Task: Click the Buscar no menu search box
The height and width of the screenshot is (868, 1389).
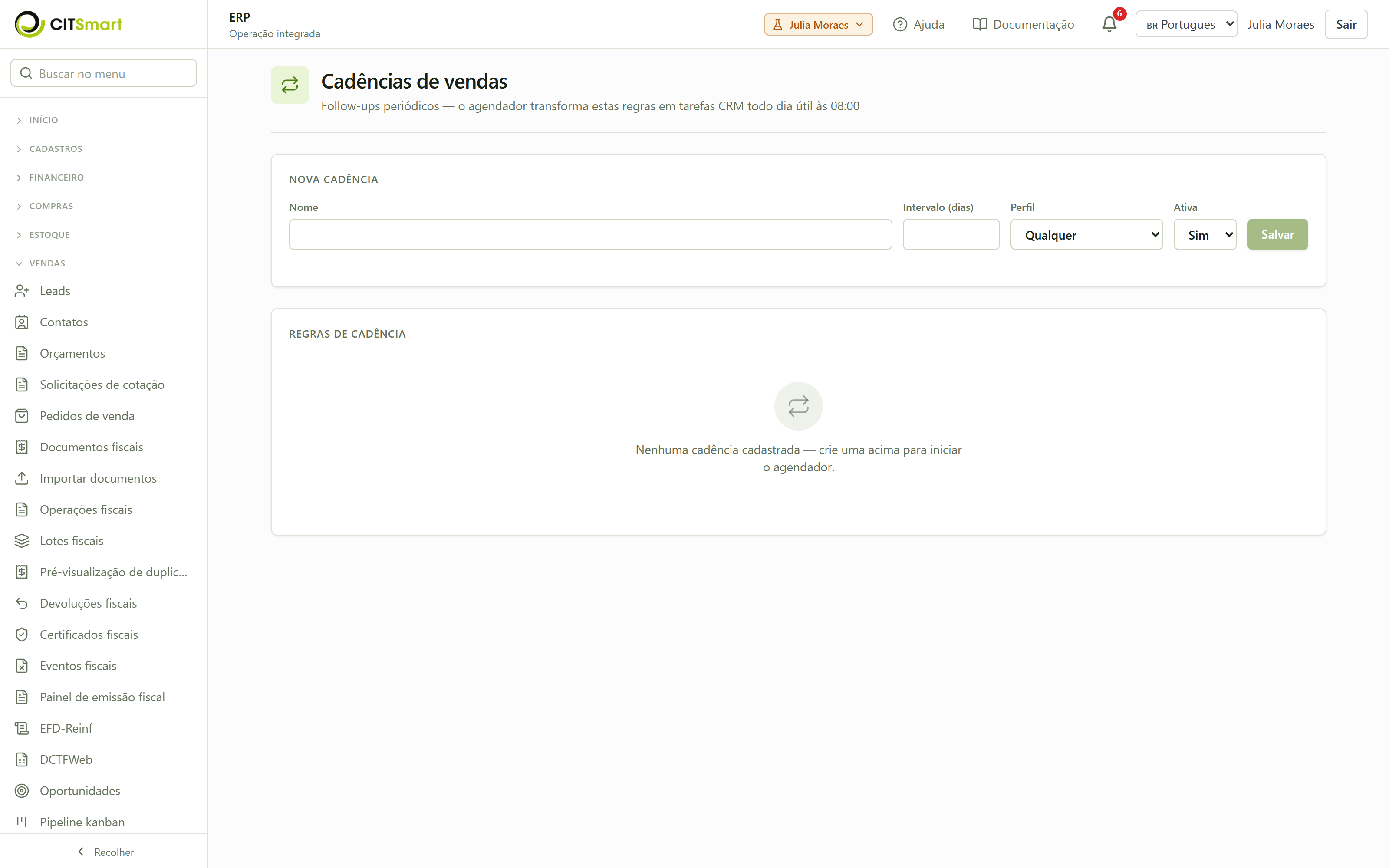Action: coord(103,73)
